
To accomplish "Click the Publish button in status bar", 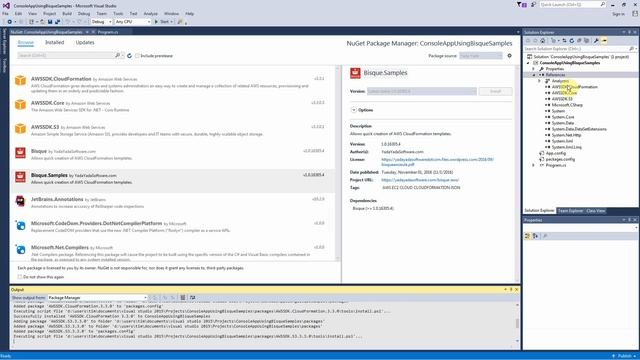I will (624, 356).
